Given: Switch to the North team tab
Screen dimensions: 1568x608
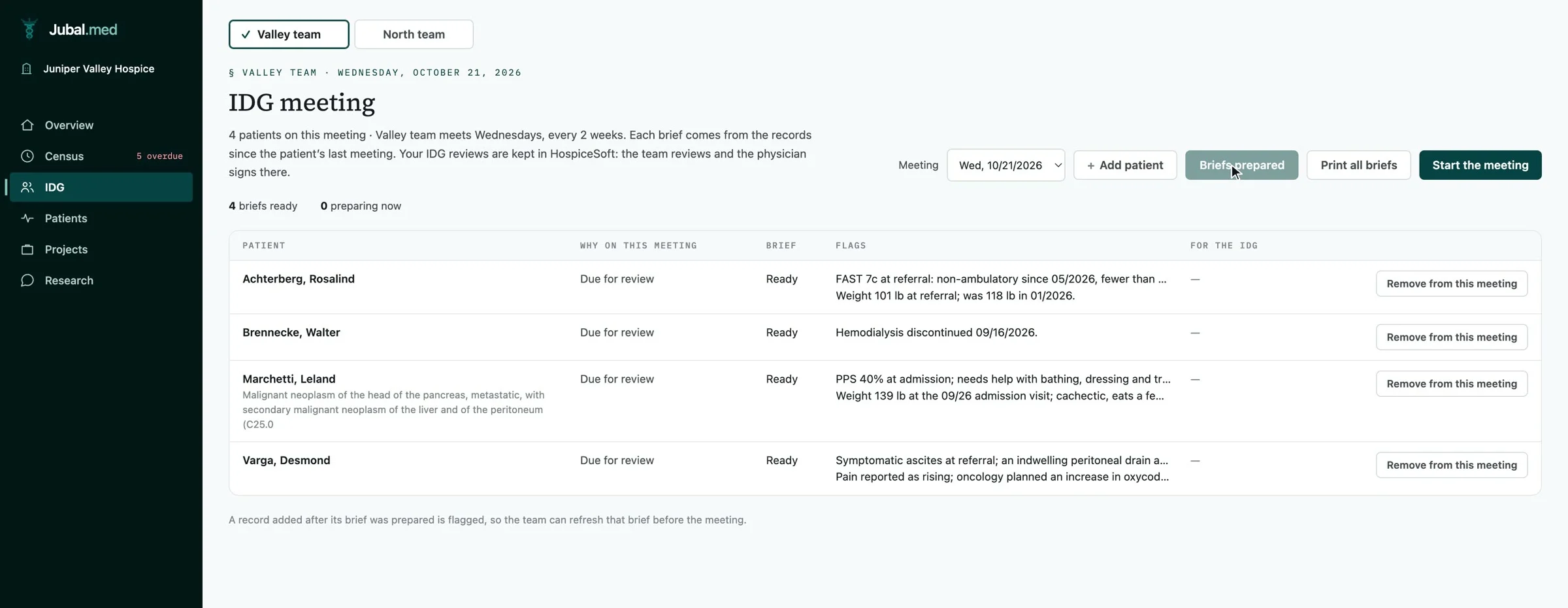Looking at the screenshot, I should 414,34.
